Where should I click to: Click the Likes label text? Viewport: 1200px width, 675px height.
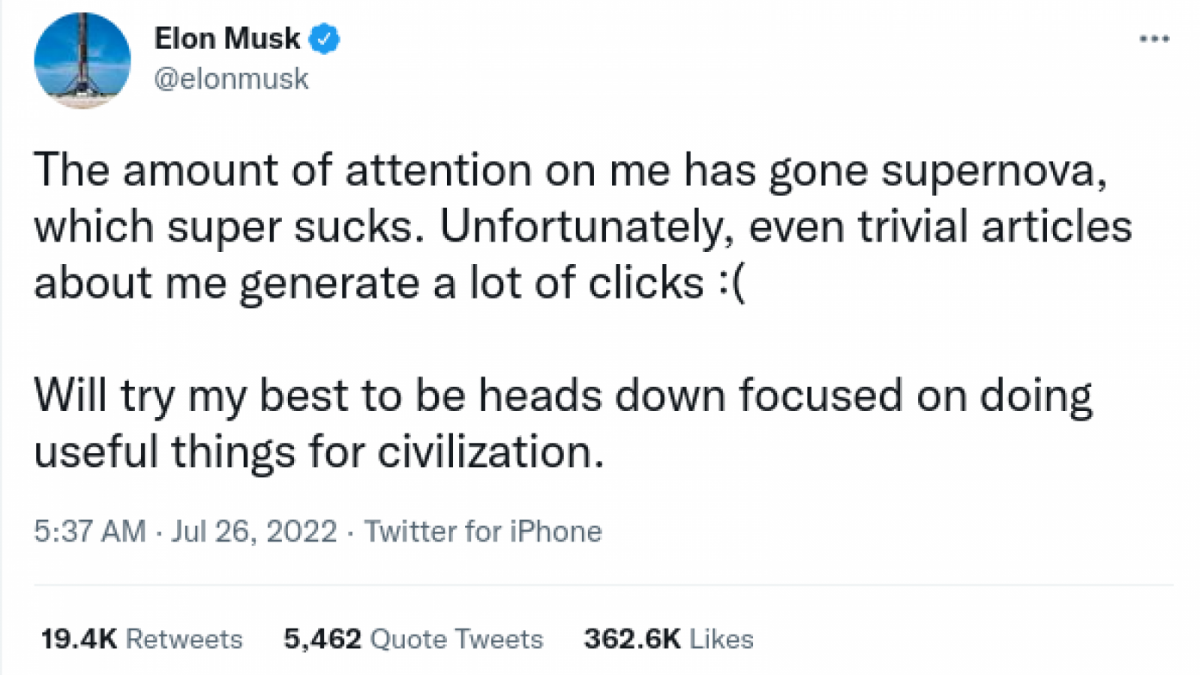coord(722,639)
